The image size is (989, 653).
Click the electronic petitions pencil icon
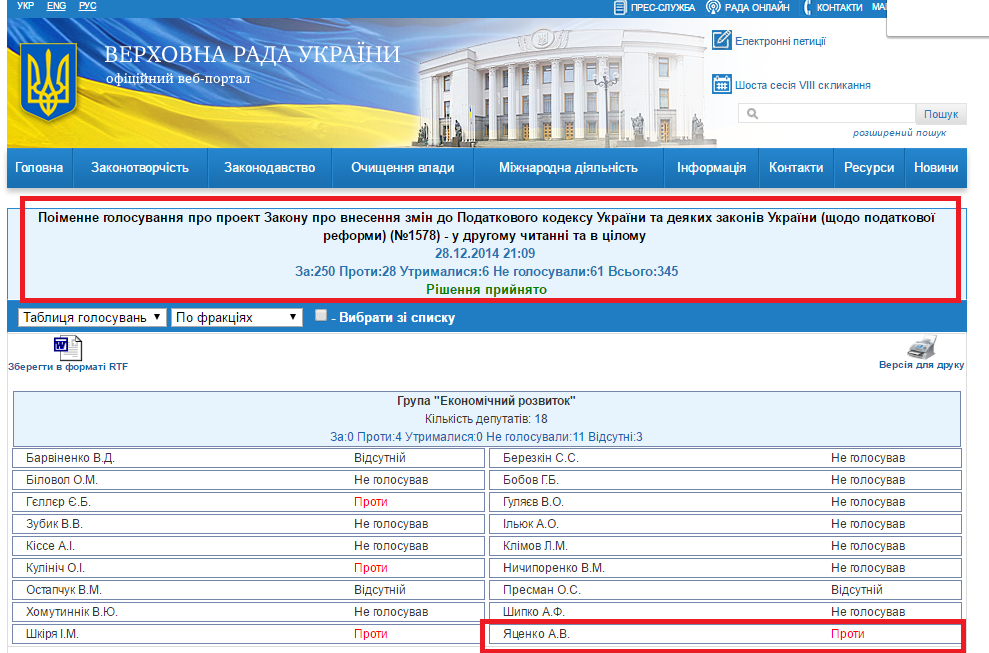coord(722,40)
